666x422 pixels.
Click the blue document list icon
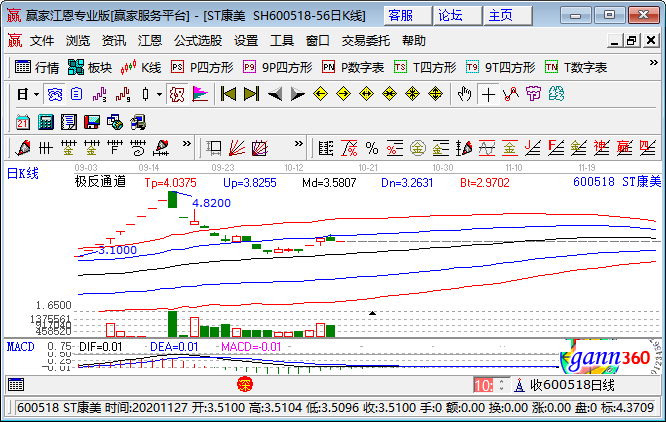(x=77, y=94)
